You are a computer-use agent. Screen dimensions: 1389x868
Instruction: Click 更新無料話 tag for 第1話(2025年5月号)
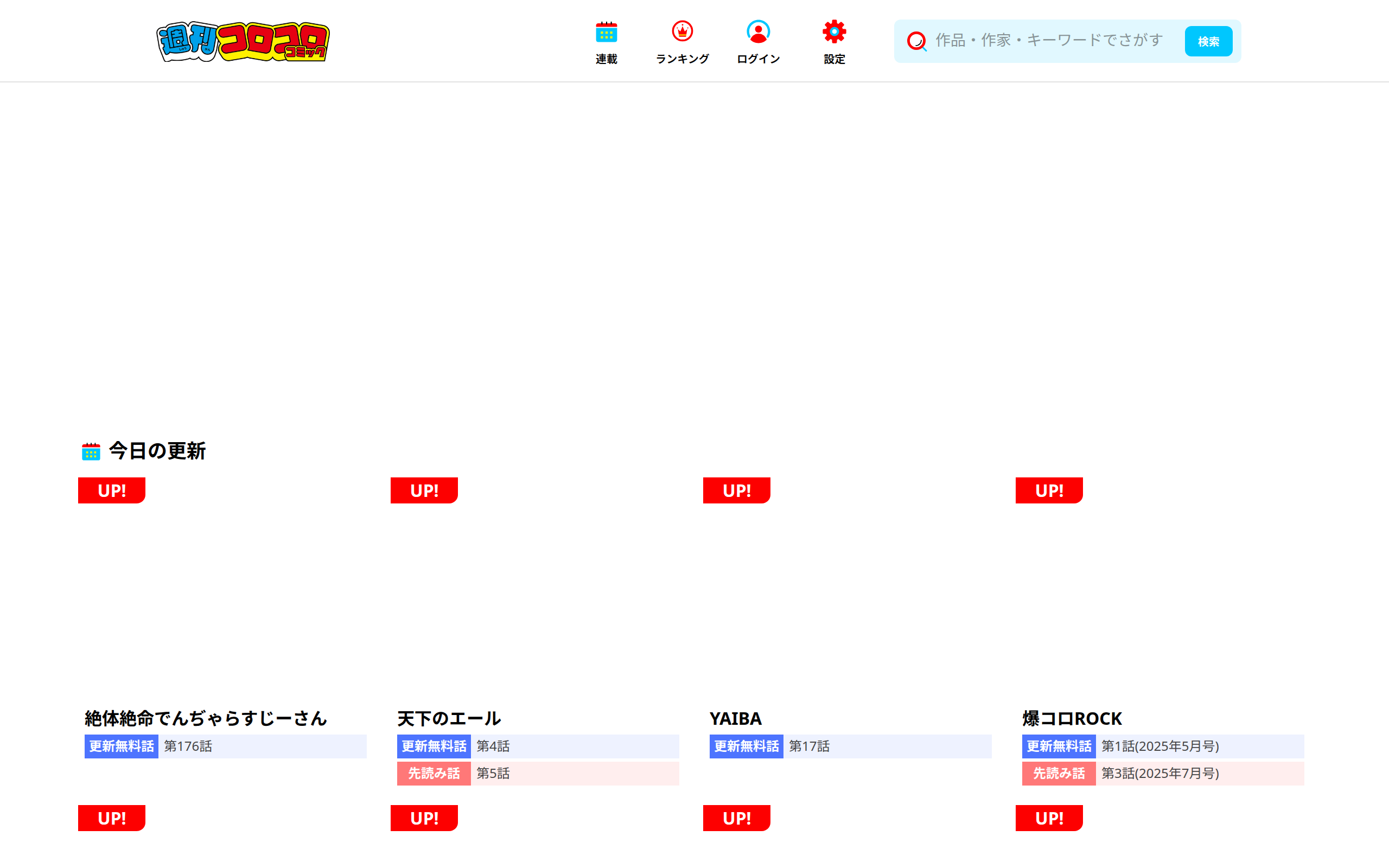pyautogui.click(x=1059, y=746)
